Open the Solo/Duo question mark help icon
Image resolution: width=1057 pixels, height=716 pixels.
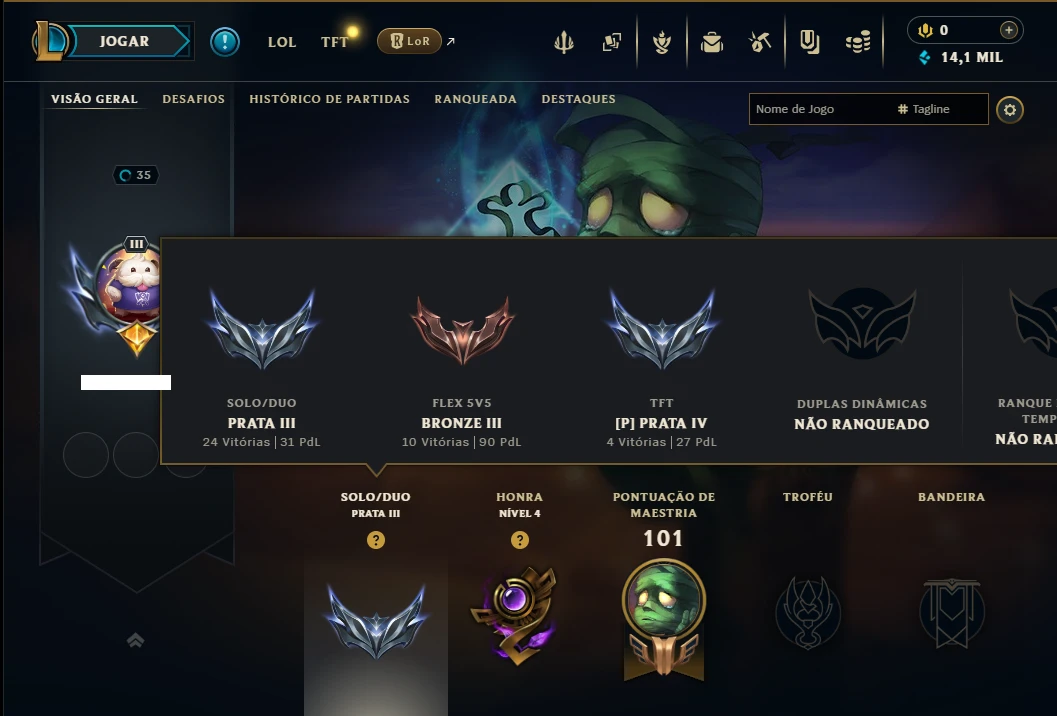click(x=375, y=540)
